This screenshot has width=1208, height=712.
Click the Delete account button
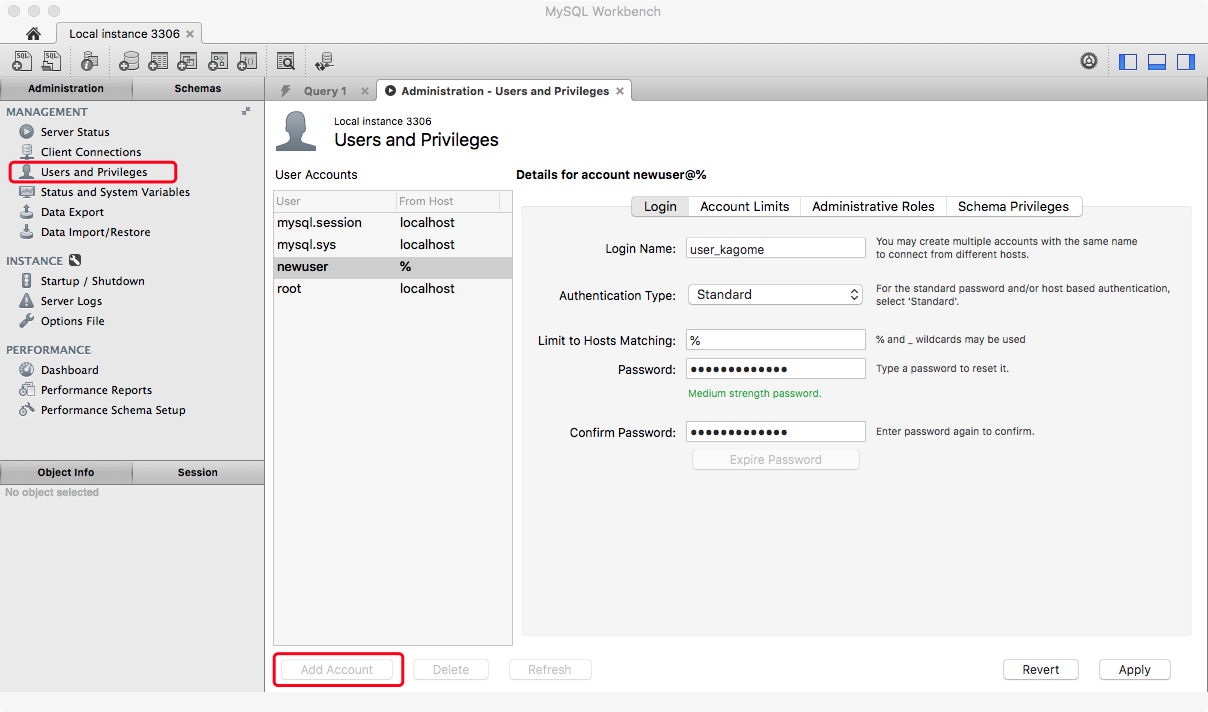pyautogui.click(x=451, y=670)
